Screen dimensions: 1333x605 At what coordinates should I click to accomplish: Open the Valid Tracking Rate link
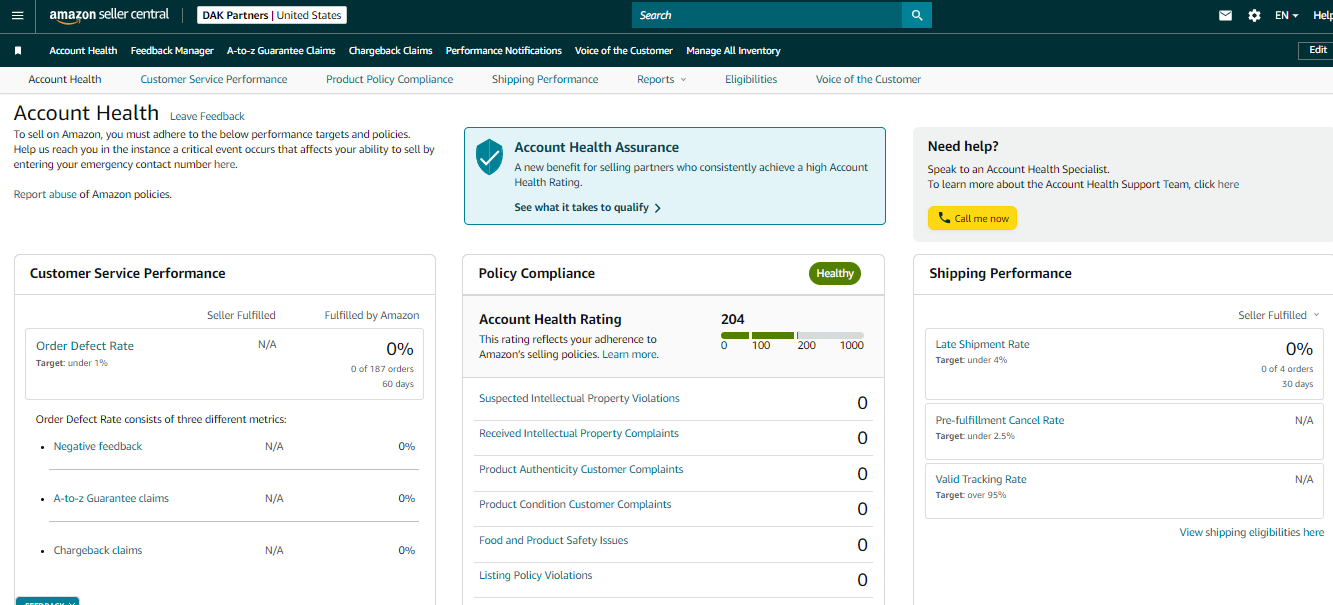click(x=981, y=479)
